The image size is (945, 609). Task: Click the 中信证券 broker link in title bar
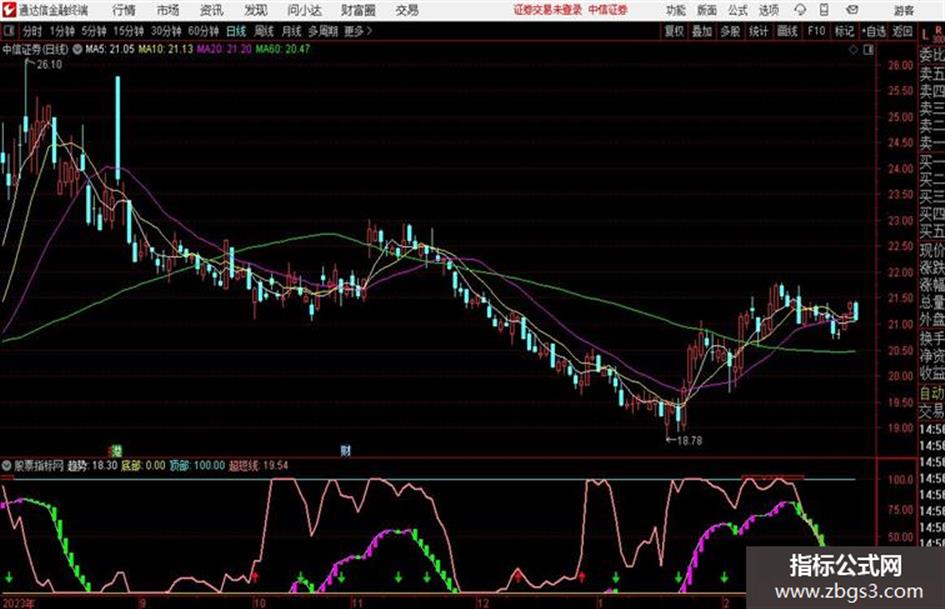click(x=608, y=10)
